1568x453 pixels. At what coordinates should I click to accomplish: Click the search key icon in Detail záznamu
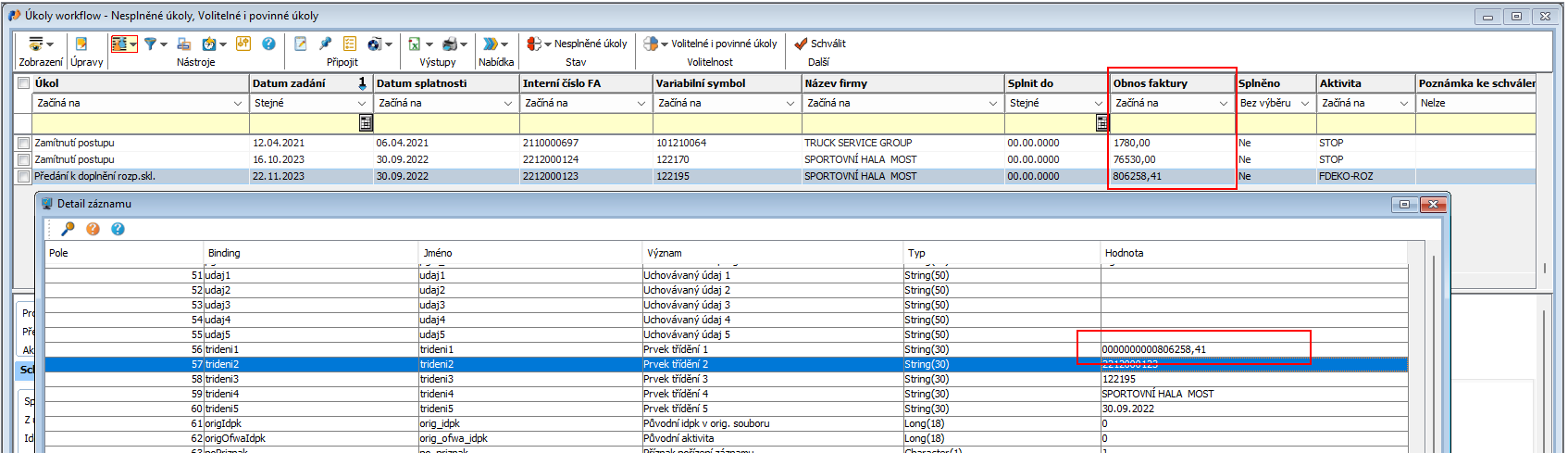(68, 229)
